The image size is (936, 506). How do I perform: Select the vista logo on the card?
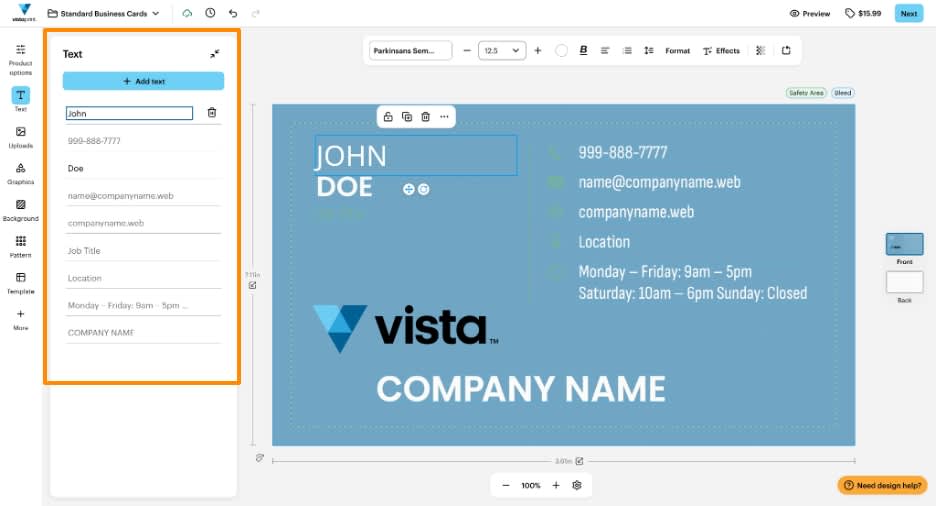point(405,328)
